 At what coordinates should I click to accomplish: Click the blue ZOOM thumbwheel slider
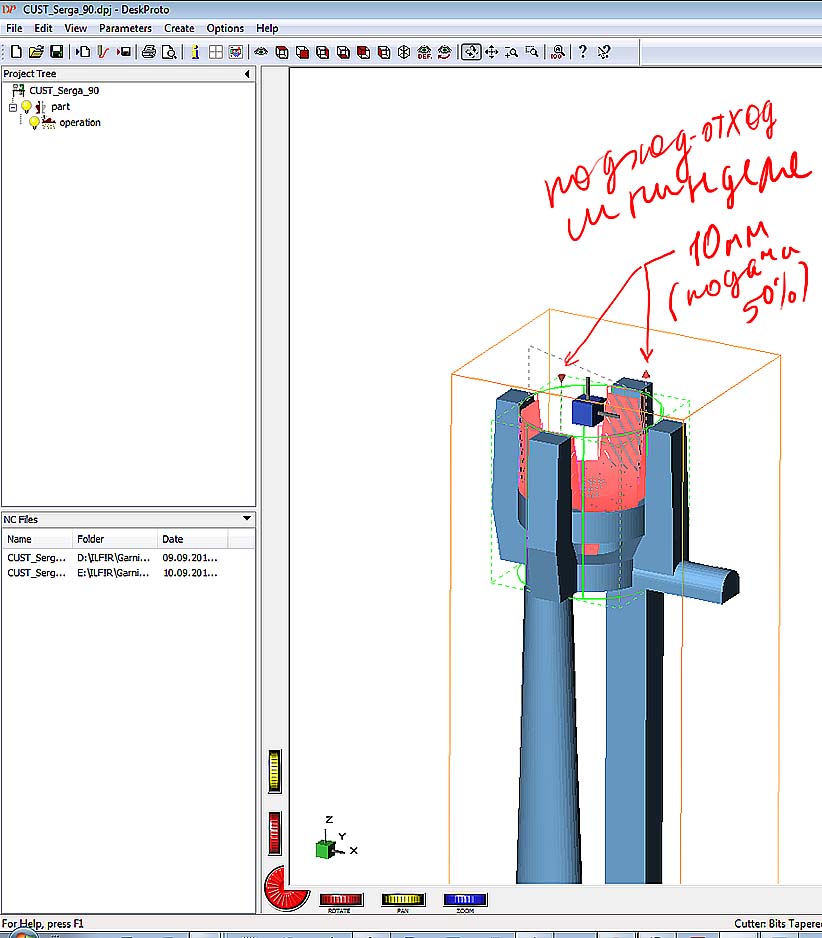point(465,900)
